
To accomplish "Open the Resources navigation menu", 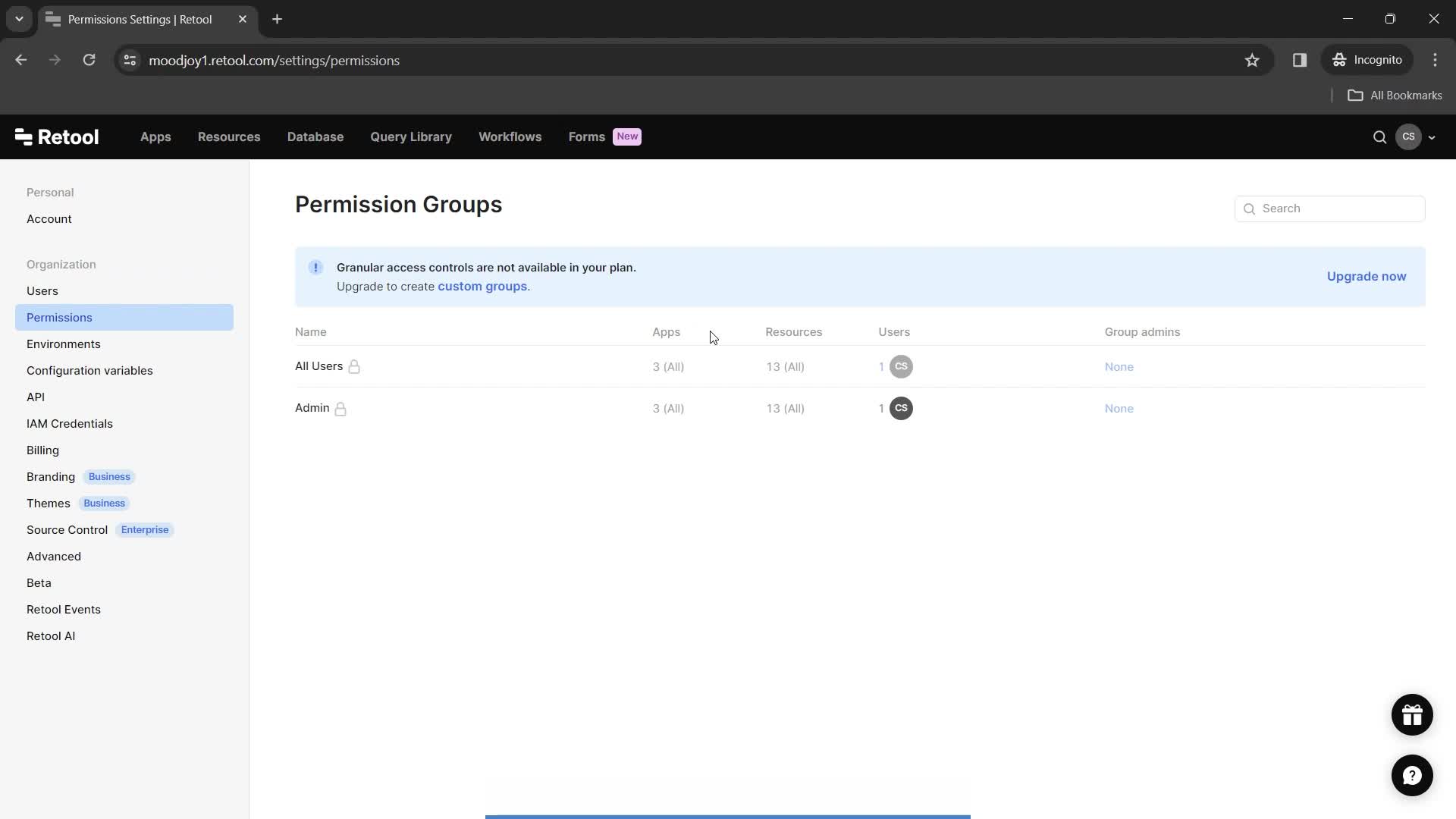I will pyautogui.click(x=228, y=136).
